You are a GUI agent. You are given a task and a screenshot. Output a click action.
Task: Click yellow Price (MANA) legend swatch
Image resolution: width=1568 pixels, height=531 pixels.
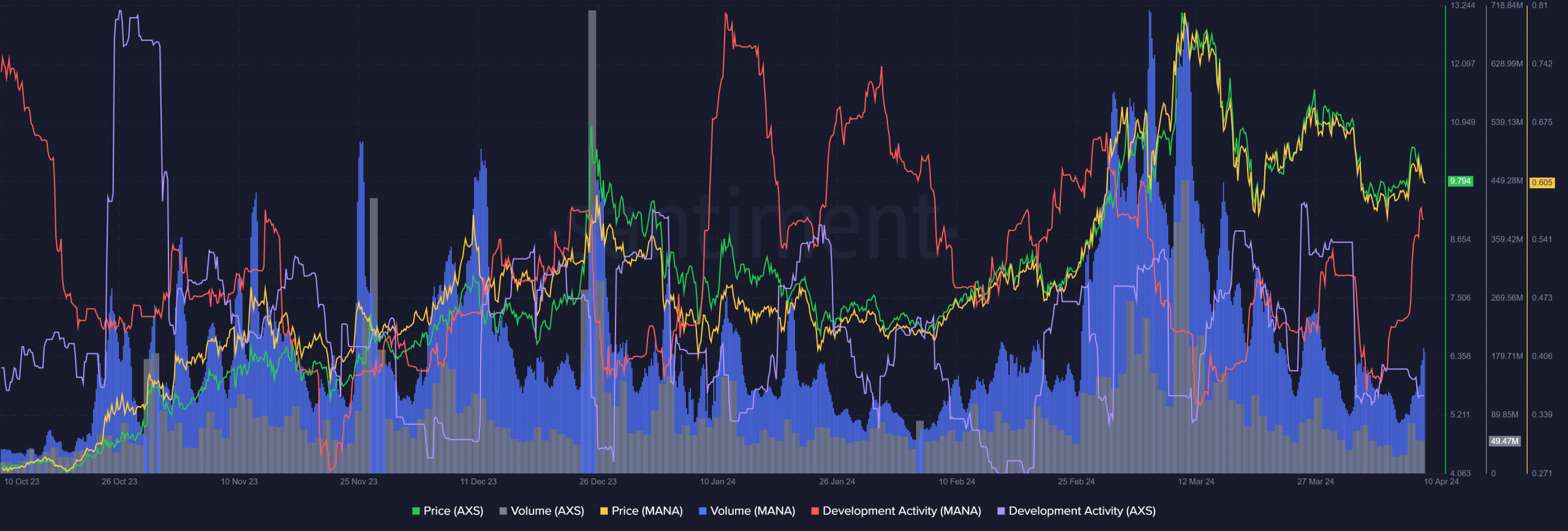(x=604, y=511)
